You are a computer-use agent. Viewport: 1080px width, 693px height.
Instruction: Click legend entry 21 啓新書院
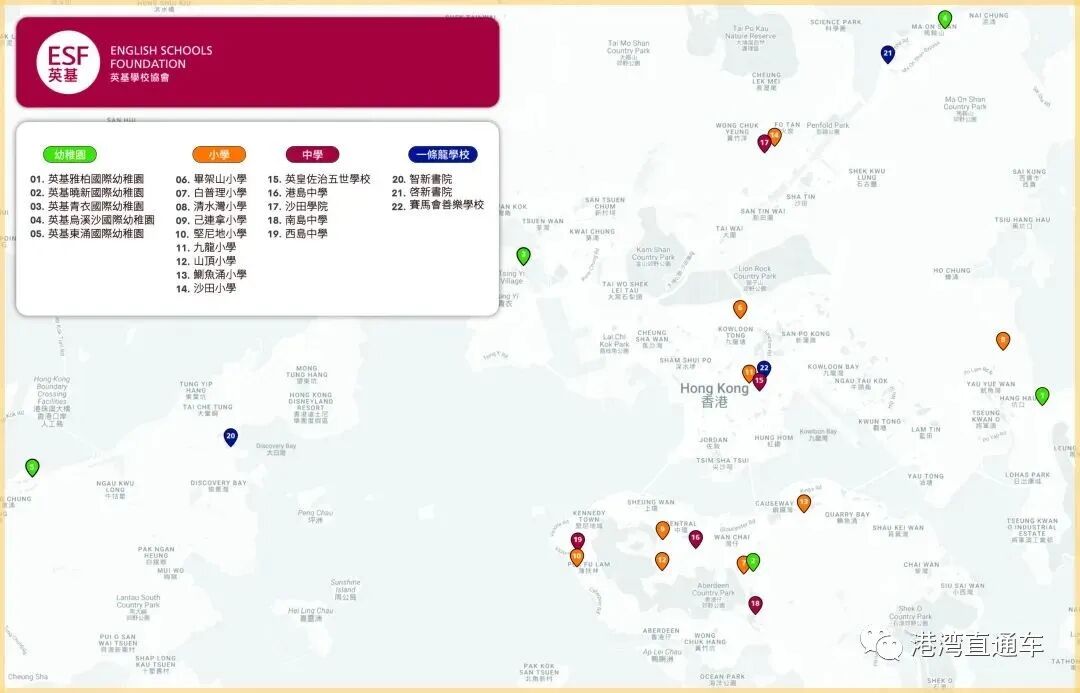(422, 192)
